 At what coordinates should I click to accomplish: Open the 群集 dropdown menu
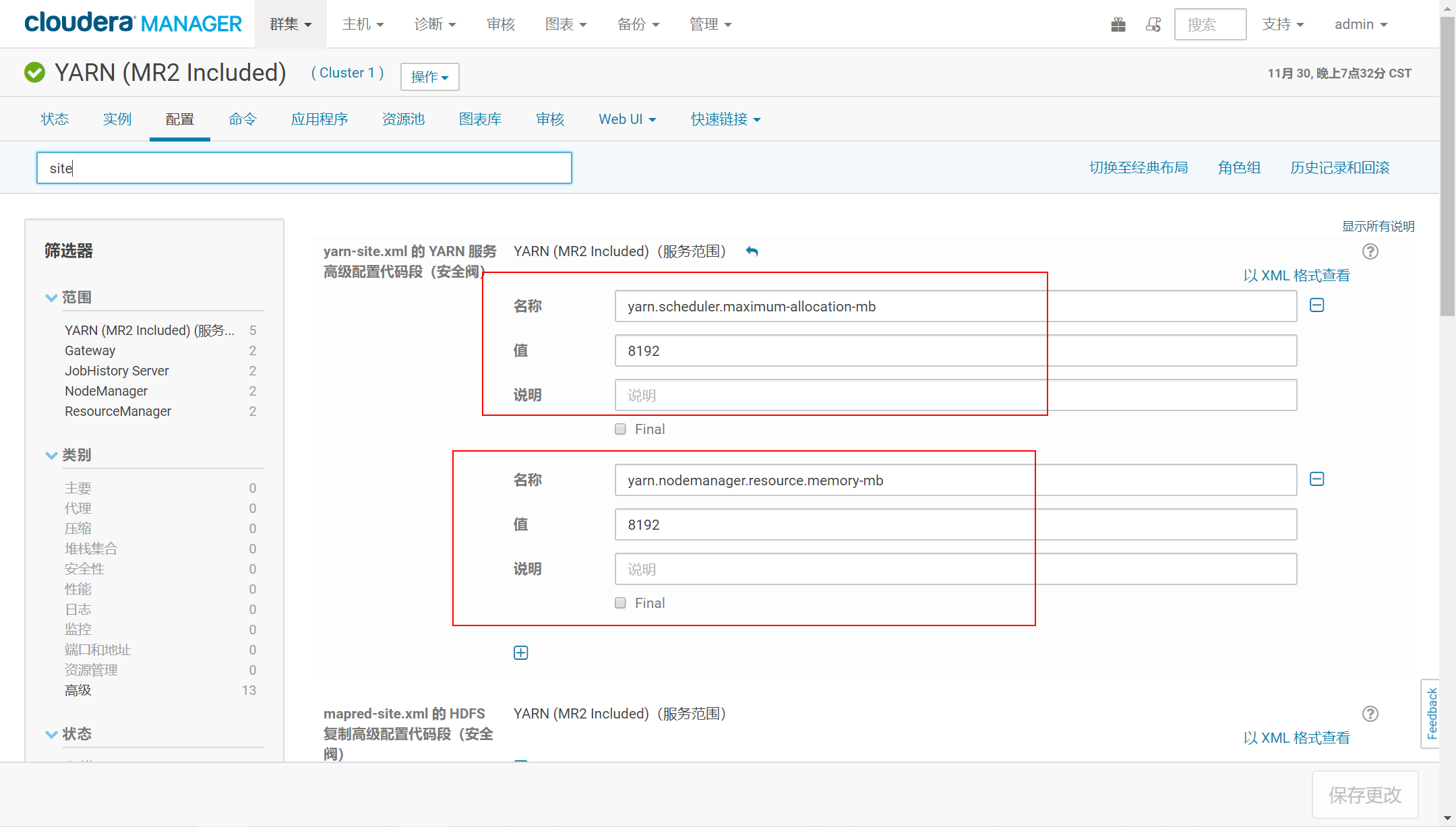click(291, 24)
